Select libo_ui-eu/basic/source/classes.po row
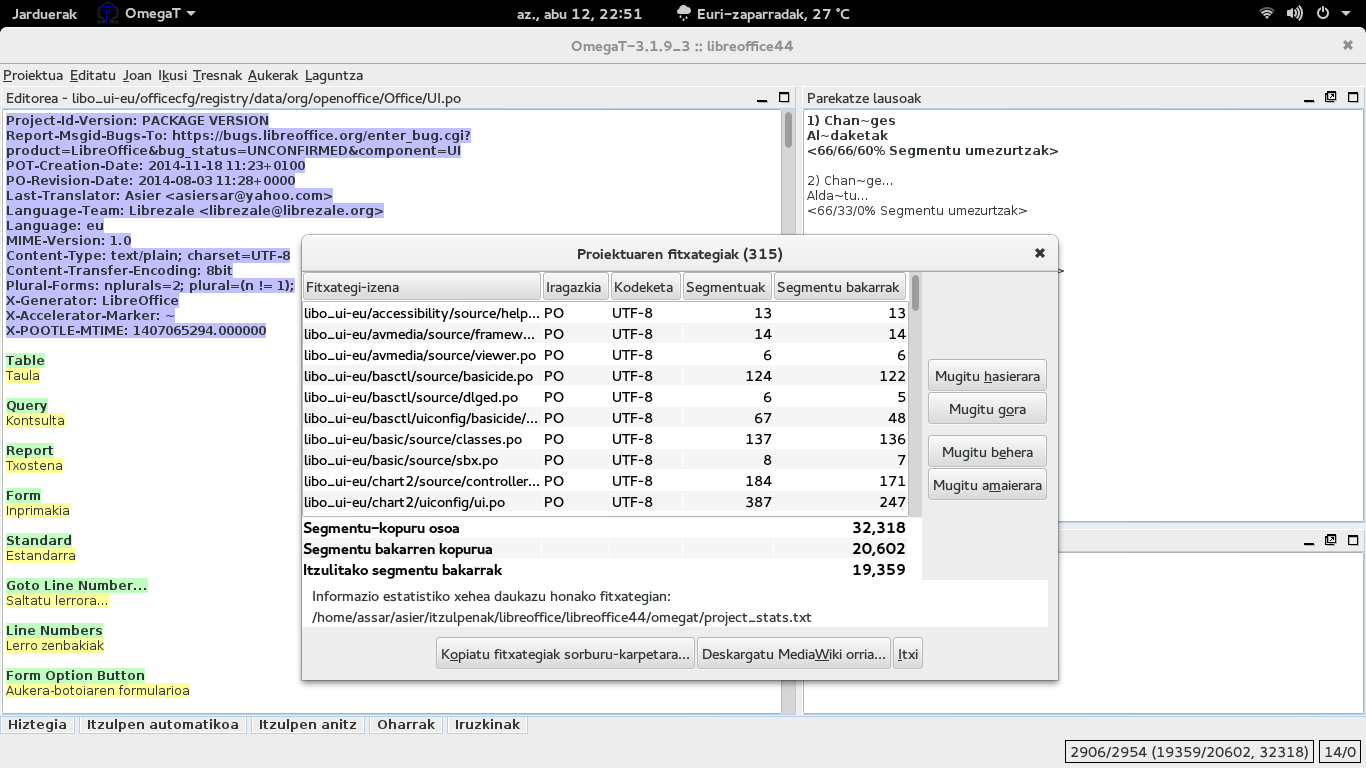Screen dimensions: 1366x768 click(x=606, y=439)
